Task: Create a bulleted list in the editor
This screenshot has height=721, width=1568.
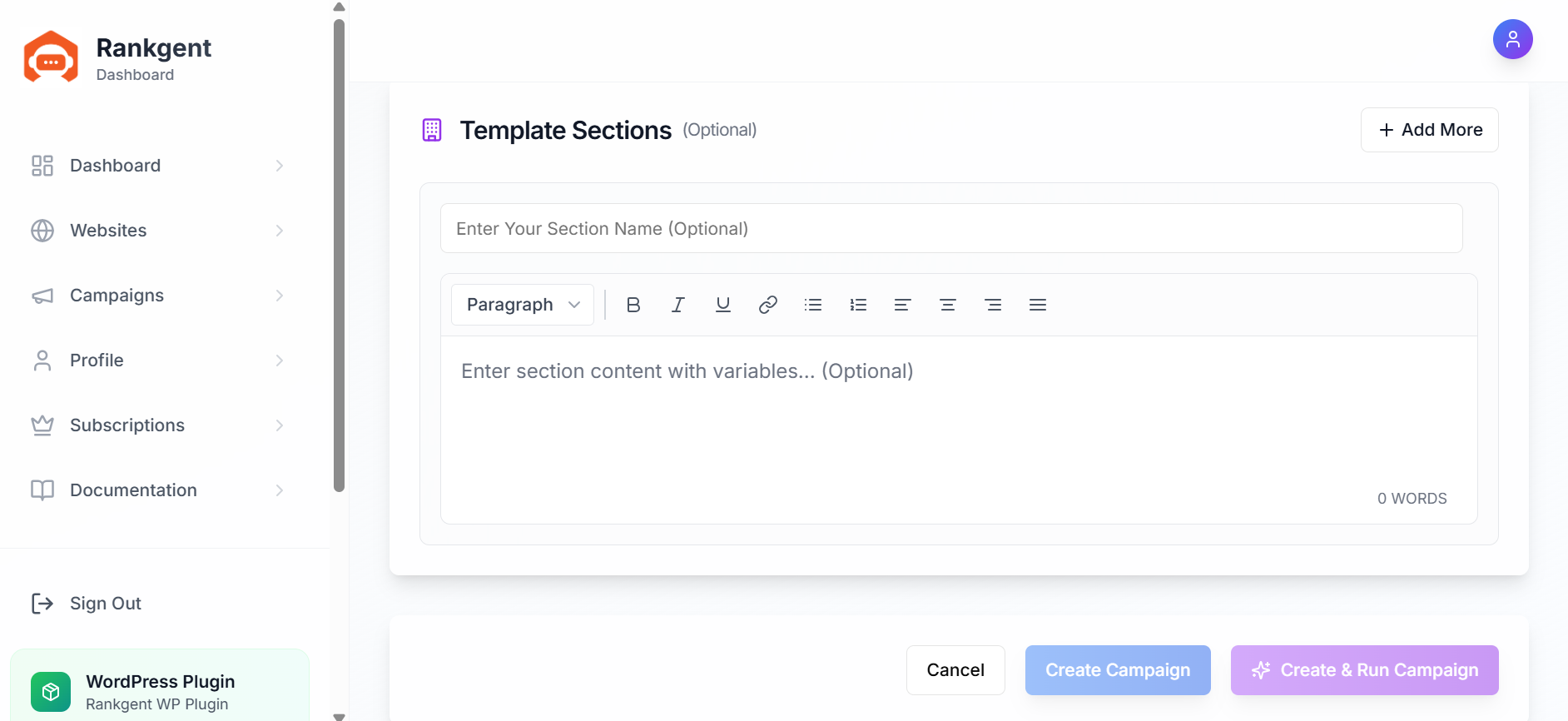Action: pos(813,305)
